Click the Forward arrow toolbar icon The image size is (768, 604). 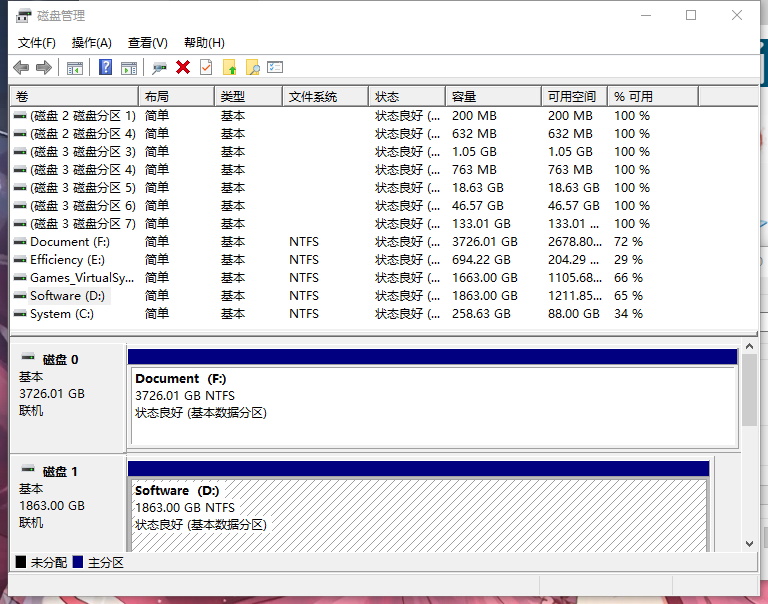pyautogui.click(x=44, y=68)
